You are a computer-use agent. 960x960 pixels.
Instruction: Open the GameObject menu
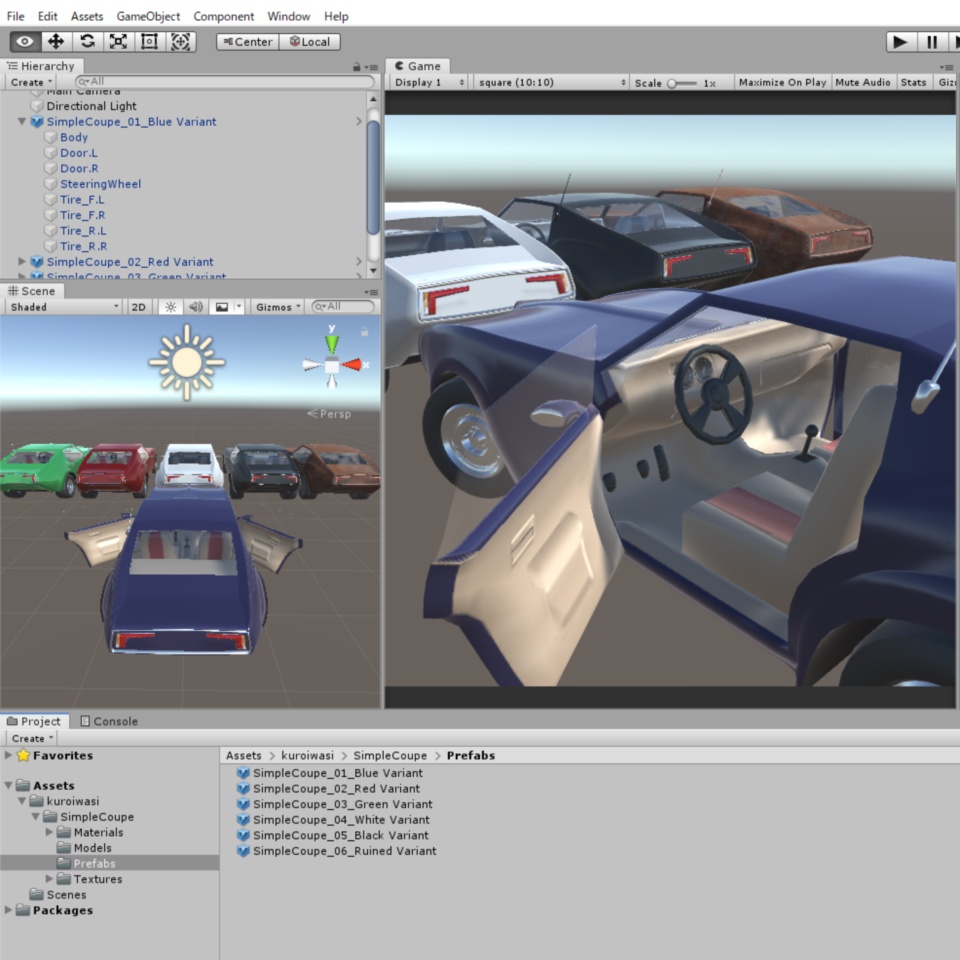[x=148, y=16]
